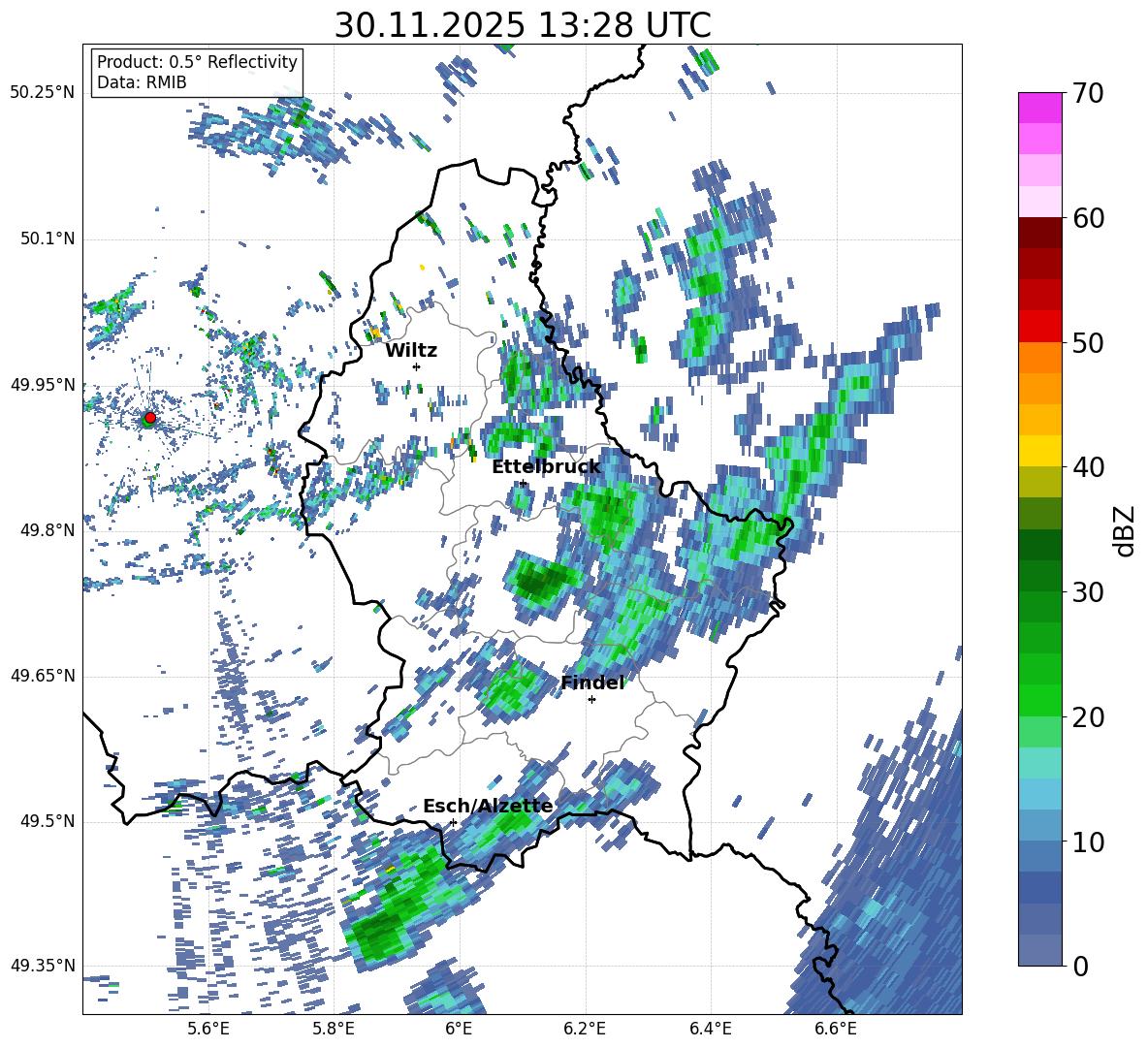Click the dark green 30 dBZ colorbar band
The height and width of the screenshot is (1048, 1148).
coord(1039,575)
